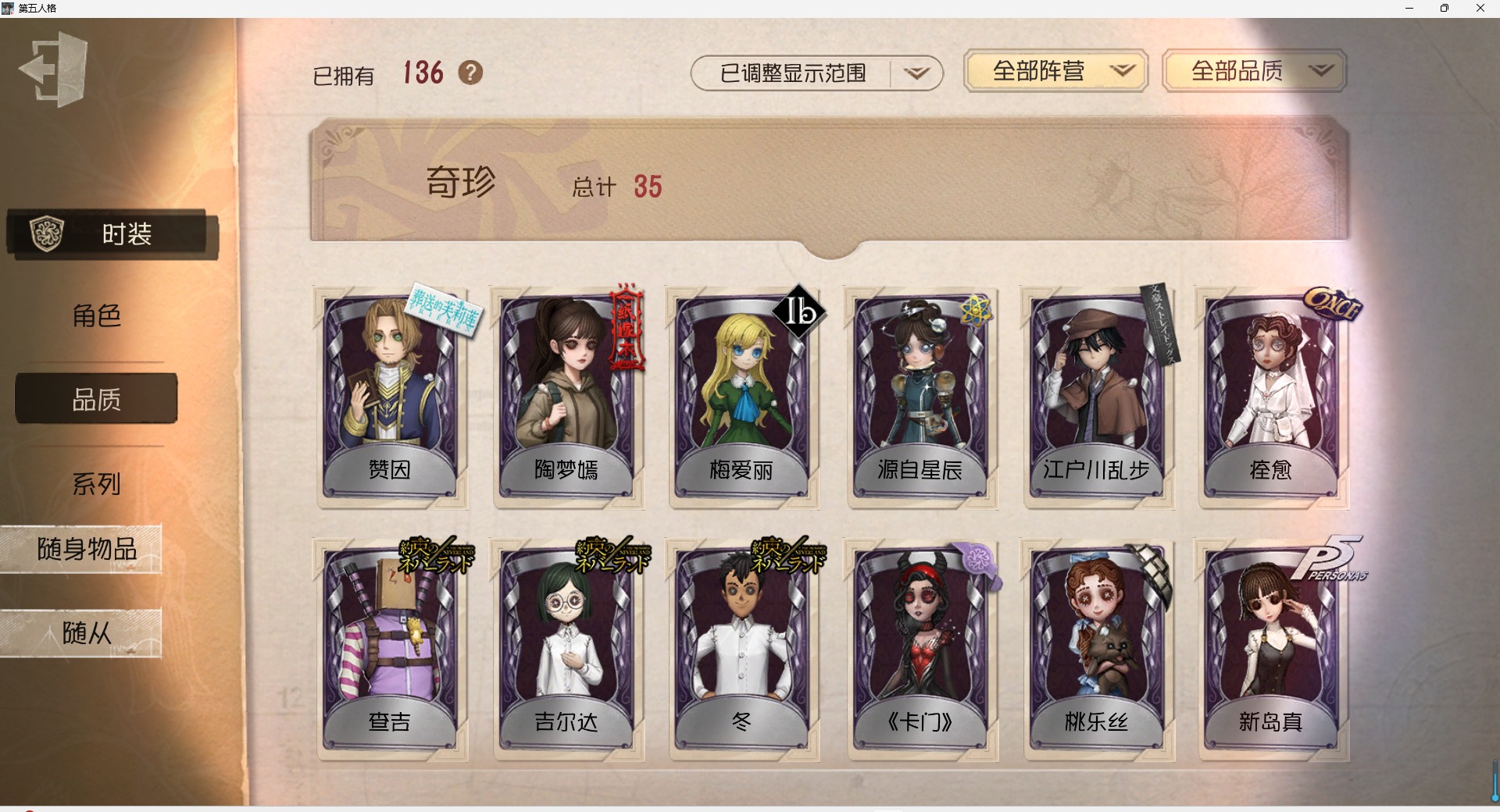Select the 品质 sorting tab
The image size is (1500, 812).
point(97,399)
